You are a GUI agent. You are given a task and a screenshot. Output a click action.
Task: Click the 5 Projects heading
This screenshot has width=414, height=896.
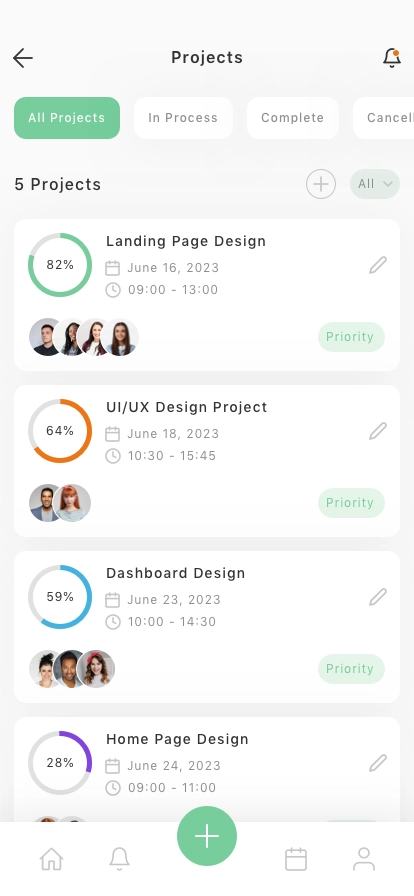(x=58, y=185)
